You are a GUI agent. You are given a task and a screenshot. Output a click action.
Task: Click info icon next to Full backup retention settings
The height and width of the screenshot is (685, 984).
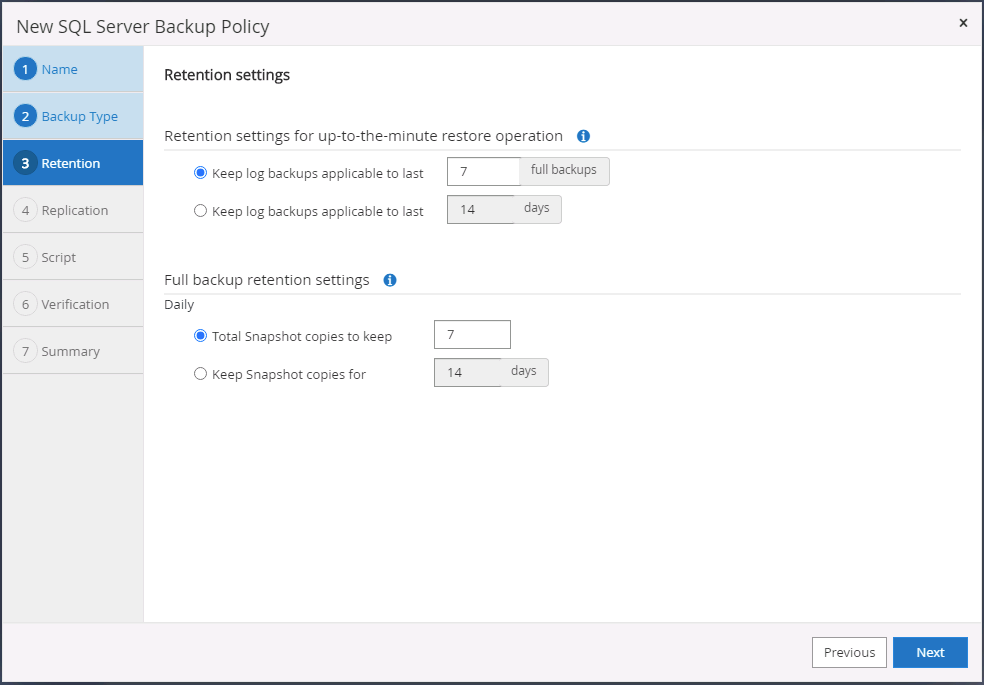(390, 280)
